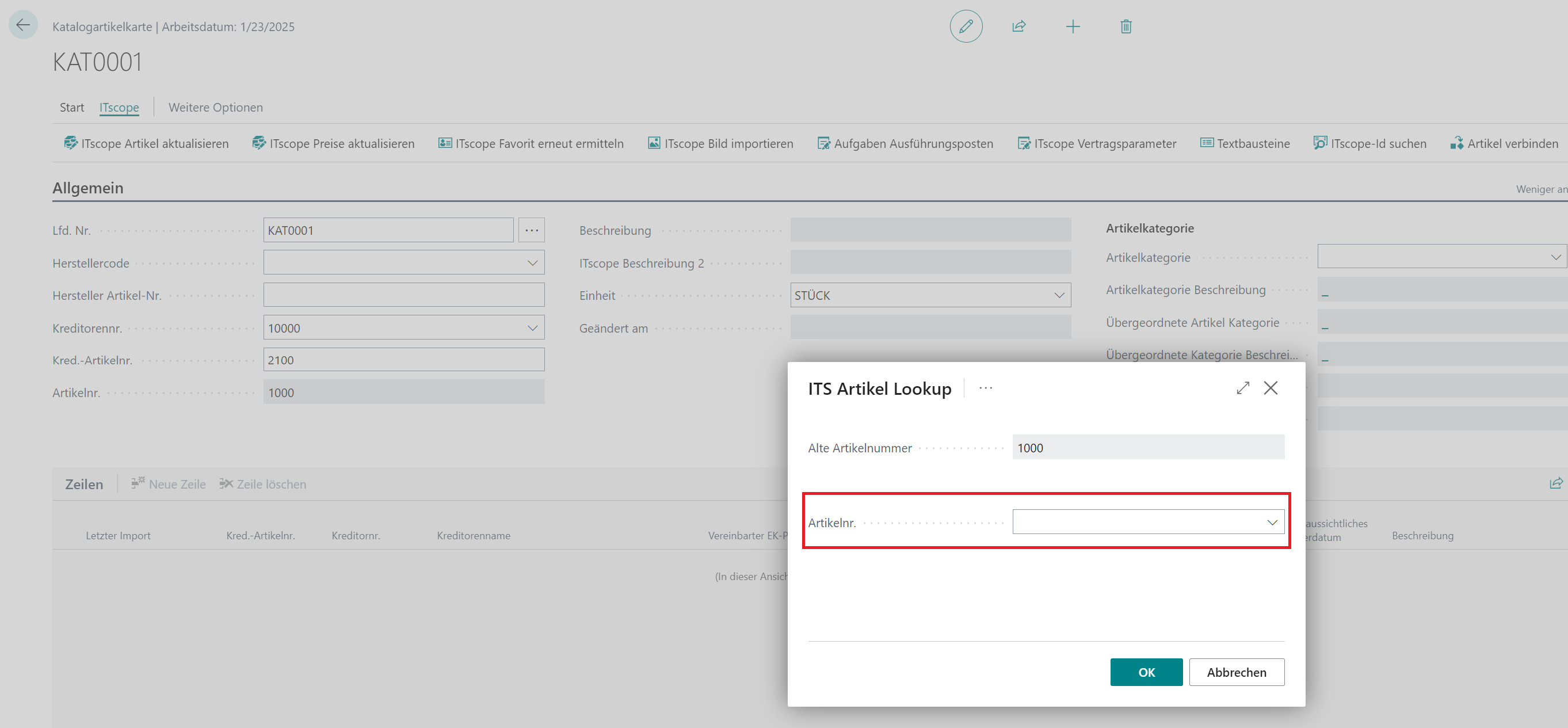Click the Abbrechen button
This screenshot has height=728, width=1568.
1236,672
